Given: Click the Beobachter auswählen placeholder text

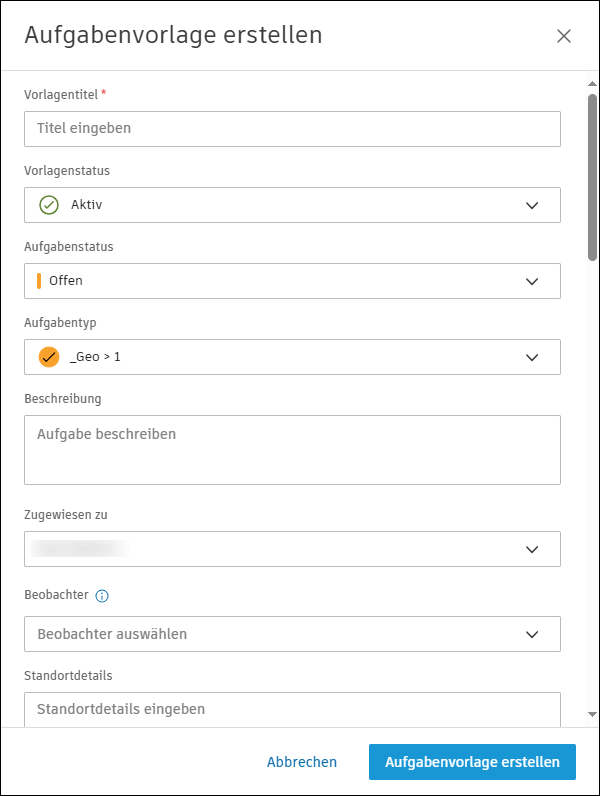Looking at the screenshot, I should [x=112, y=634].
